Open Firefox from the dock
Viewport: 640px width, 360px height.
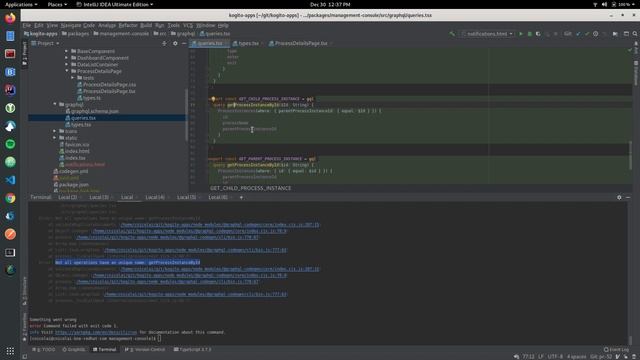(10, 18)
